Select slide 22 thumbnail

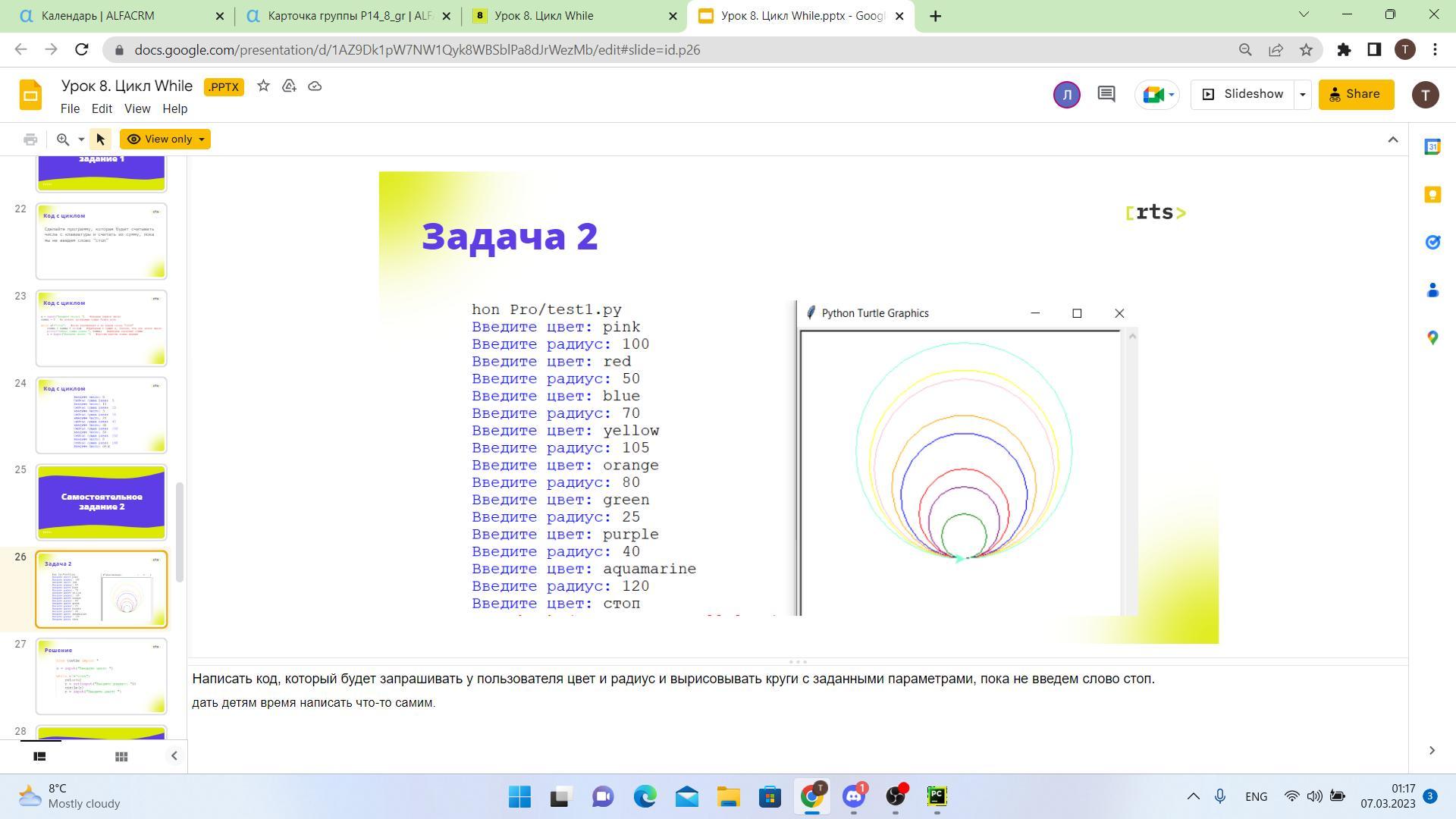[101, 241]
